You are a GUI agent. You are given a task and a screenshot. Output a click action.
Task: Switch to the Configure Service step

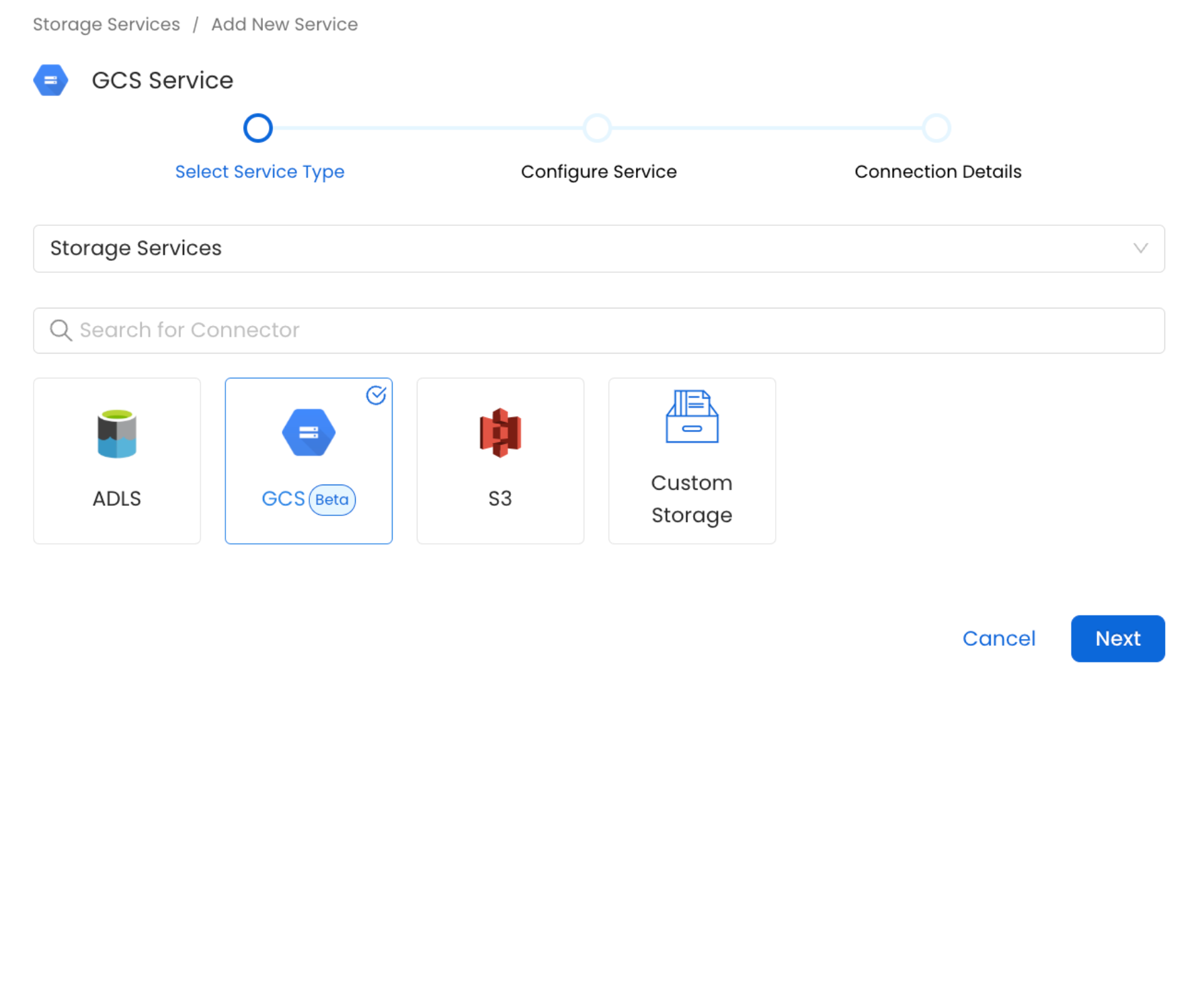[x=598, y=171]
